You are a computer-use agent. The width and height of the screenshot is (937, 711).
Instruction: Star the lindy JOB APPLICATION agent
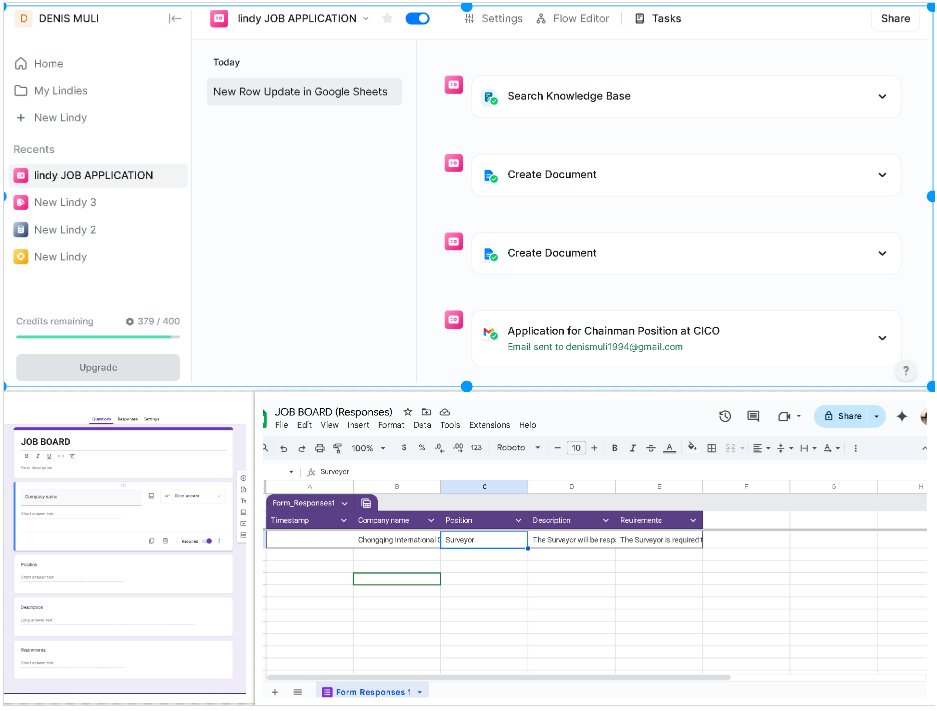[387, 19]
